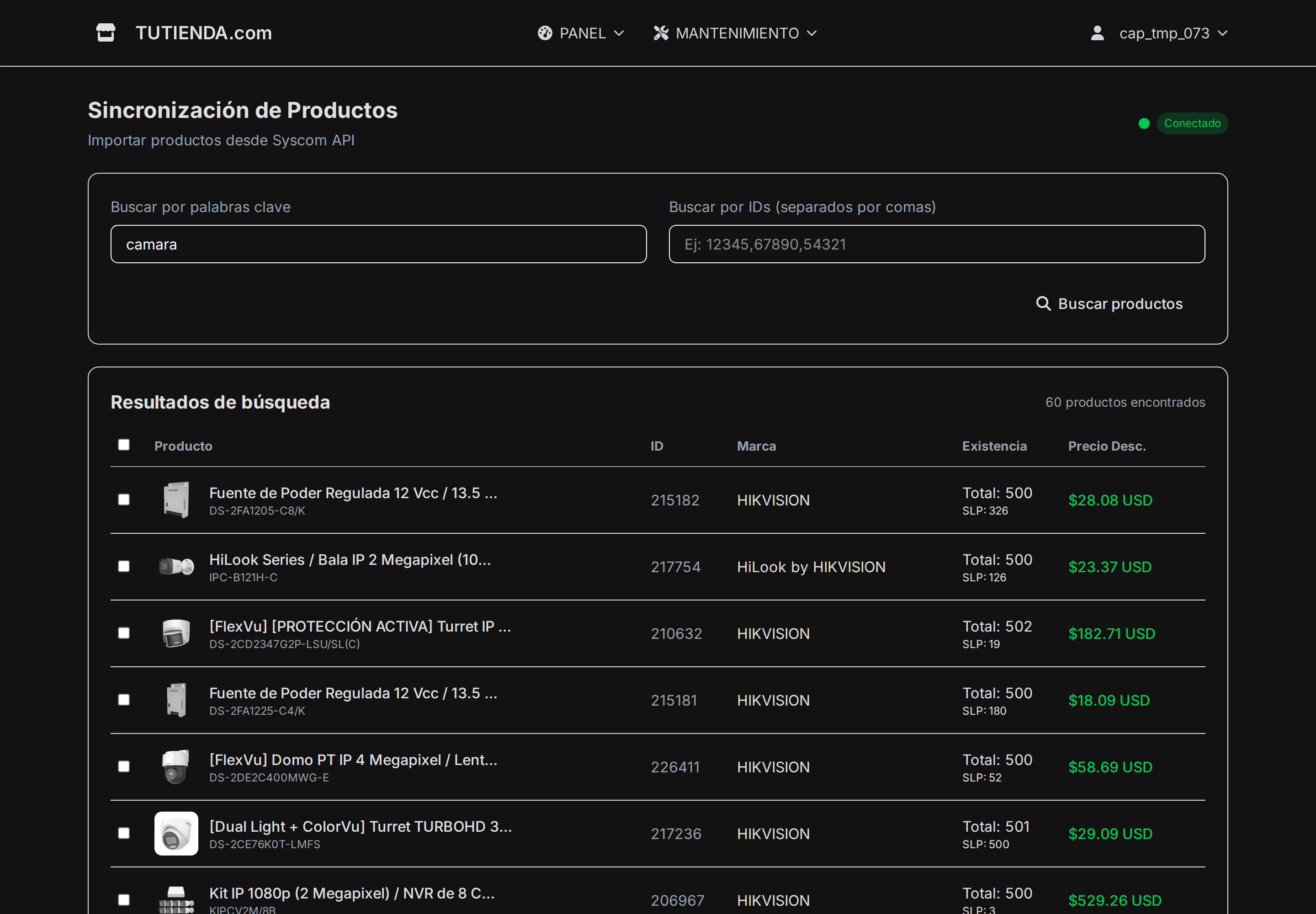Screen dimensions: 1316x914
Task: Open the PANEL menu
Action: pyautogui.click(x=581, y=33)
